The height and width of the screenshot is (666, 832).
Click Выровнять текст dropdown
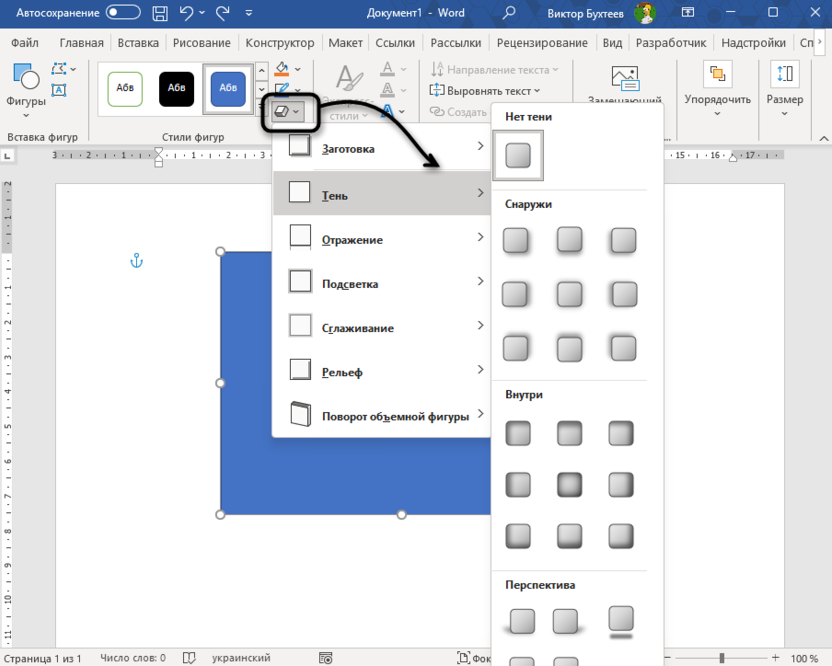[x=493, y=90]
